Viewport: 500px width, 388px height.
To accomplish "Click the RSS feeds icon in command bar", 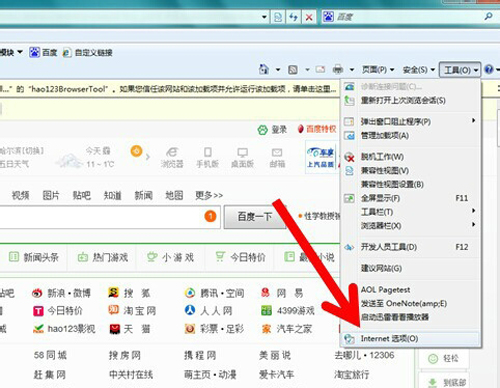I will coord(293,70).
